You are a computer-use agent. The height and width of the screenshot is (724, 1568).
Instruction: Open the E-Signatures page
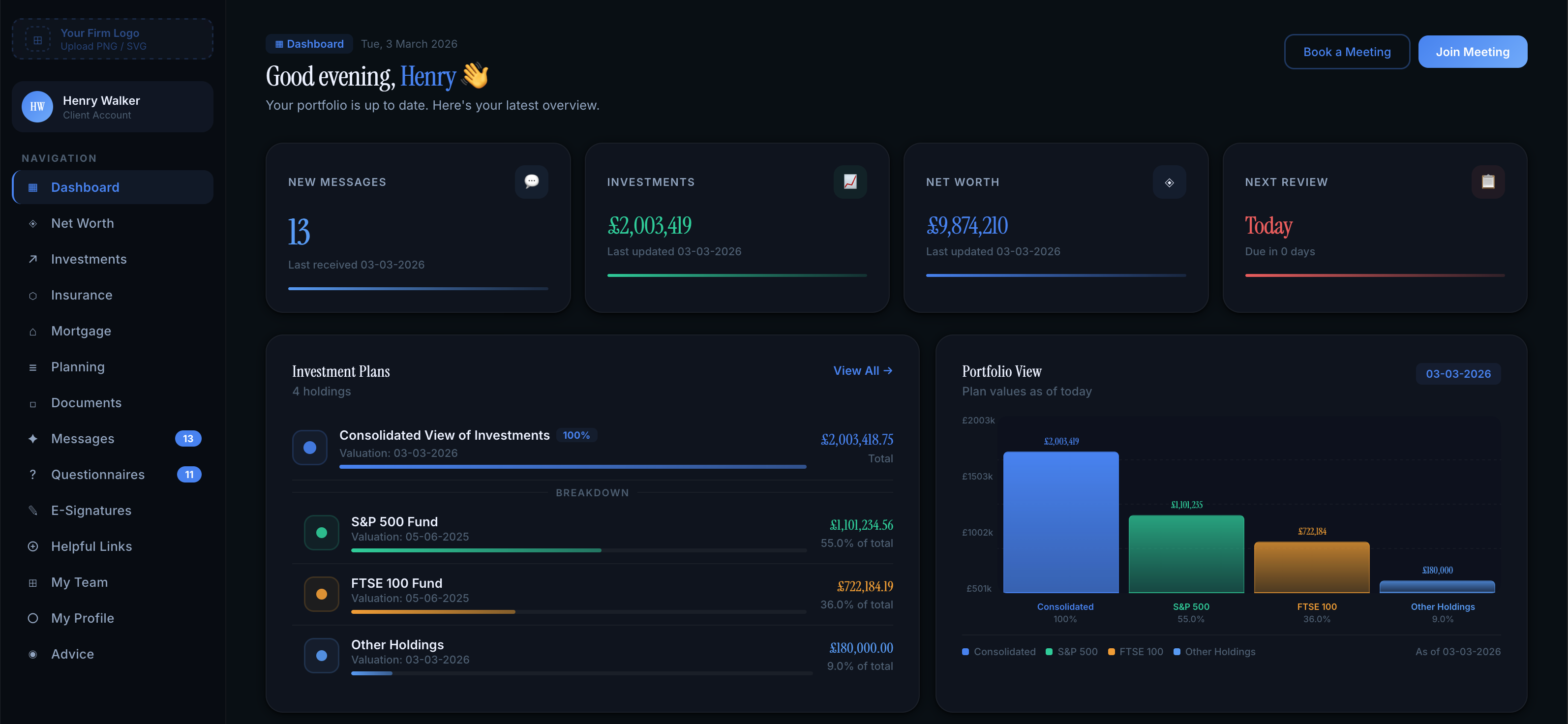(90, 510)
